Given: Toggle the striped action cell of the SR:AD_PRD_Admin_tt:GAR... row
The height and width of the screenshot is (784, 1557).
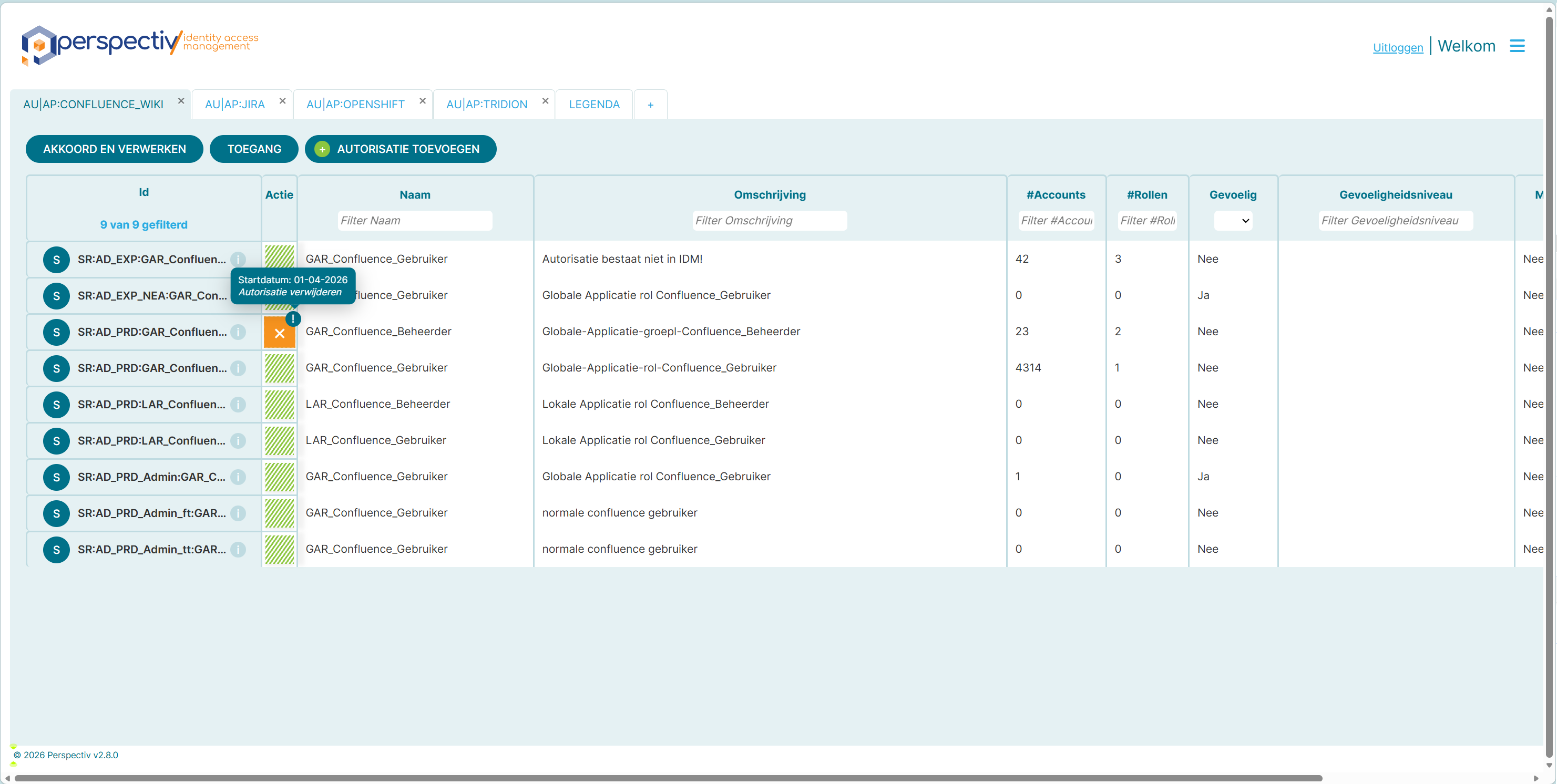Looking at the screenshot, I should 279,550.
